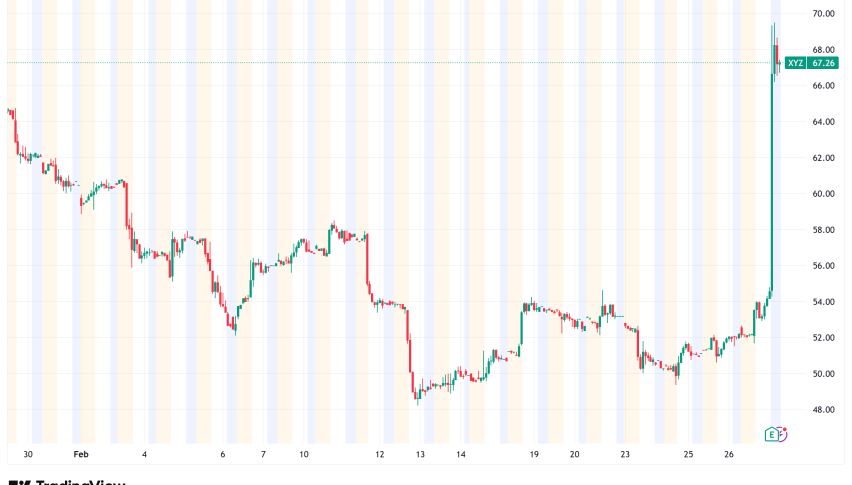Select the 6 date on time axis

(x=223, y=454)
